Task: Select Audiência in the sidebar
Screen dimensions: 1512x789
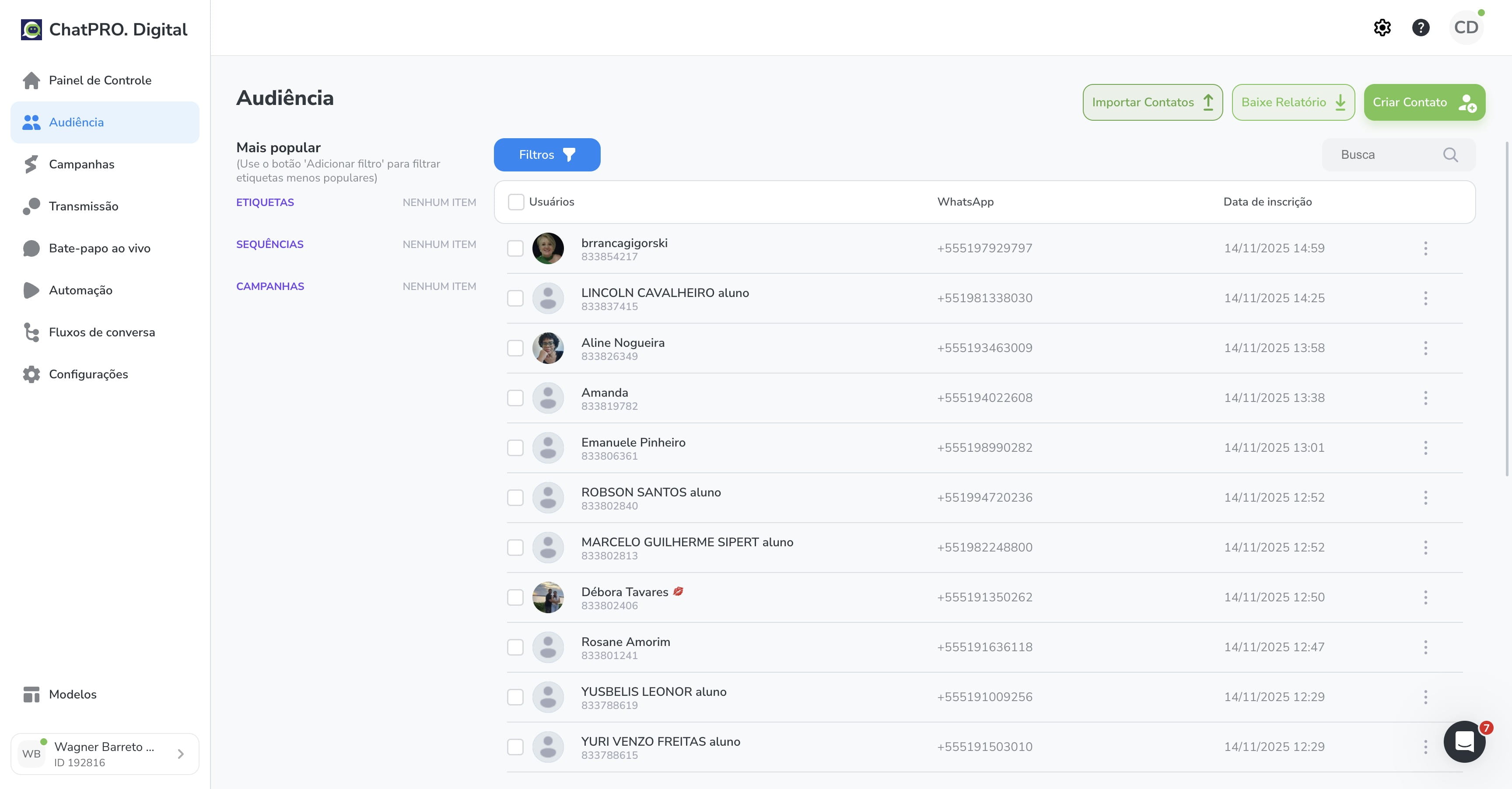Action: (105, 122)
